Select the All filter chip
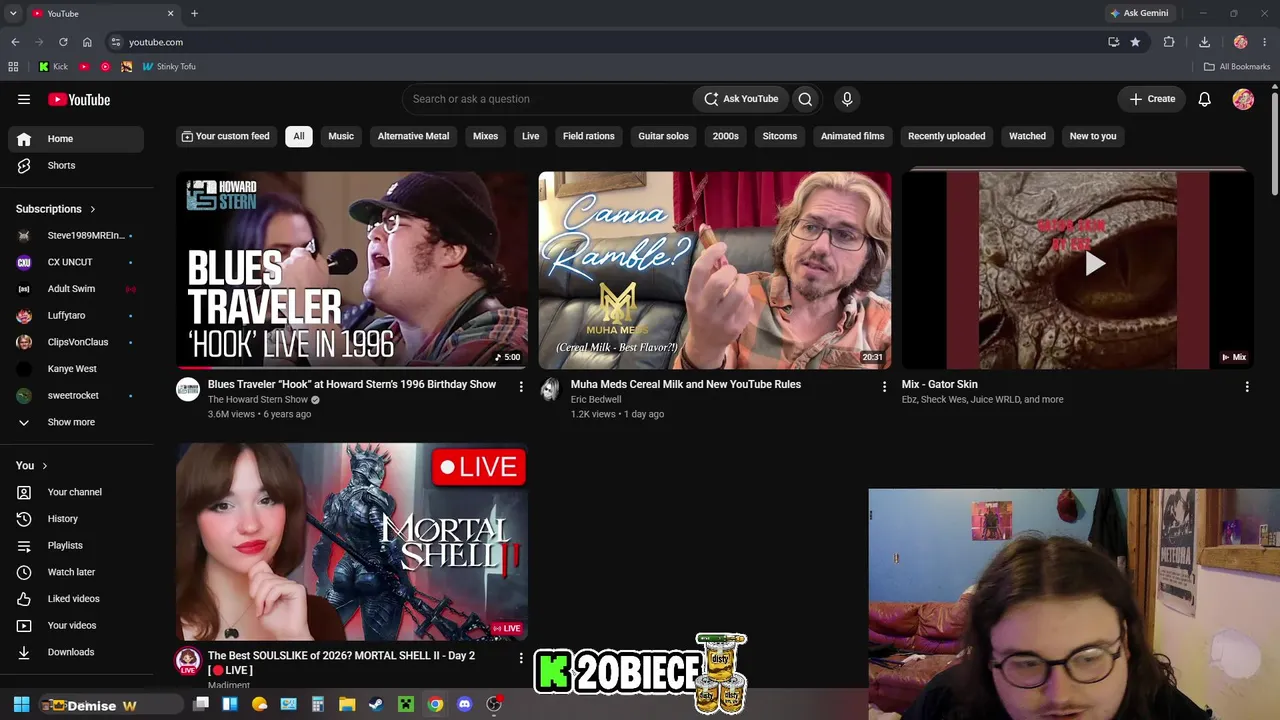 click(x=299, y=136)
